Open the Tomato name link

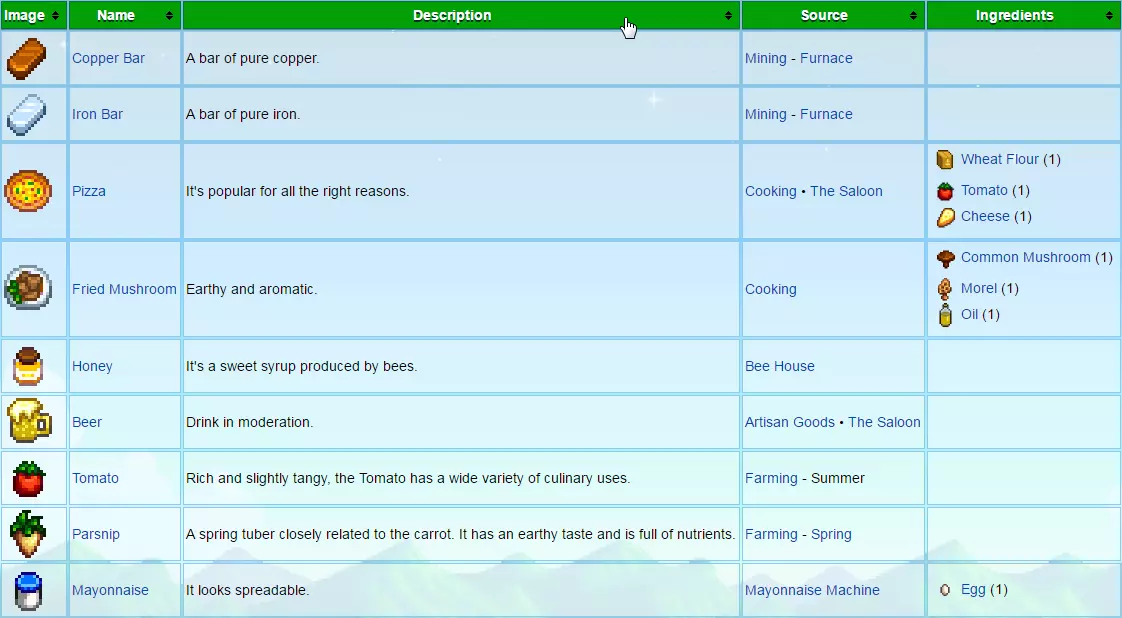click(x=95, y=478)
